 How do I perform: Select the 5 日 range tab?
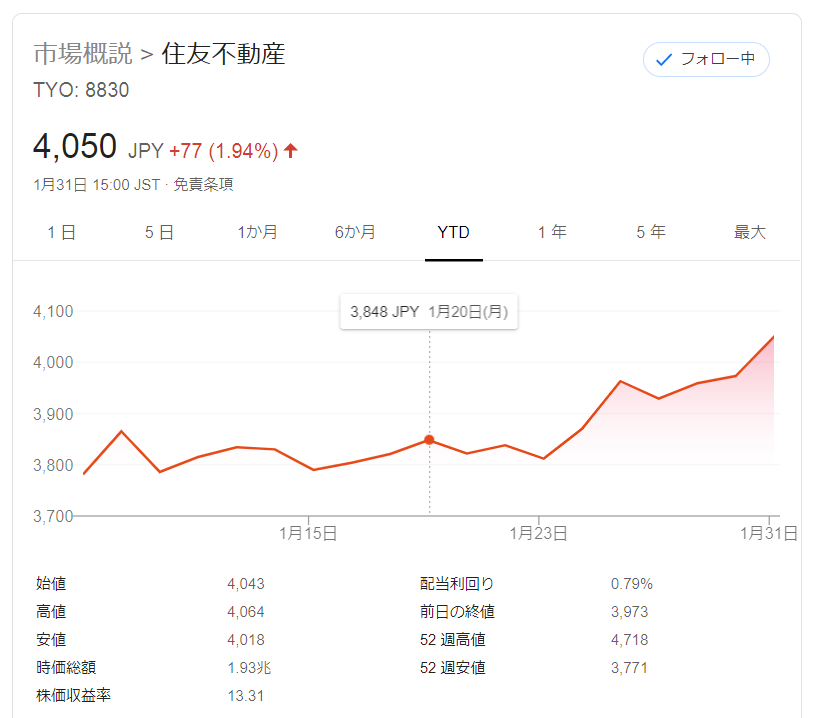(159, 232)
